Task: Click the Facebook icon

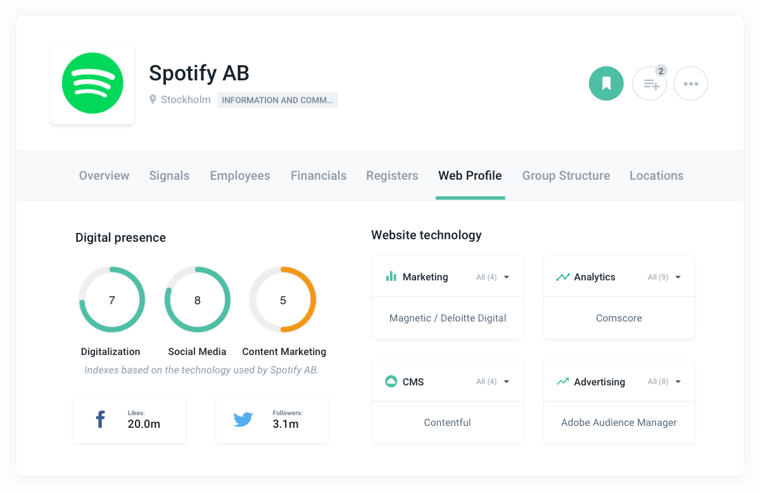Action: (100, 419)
